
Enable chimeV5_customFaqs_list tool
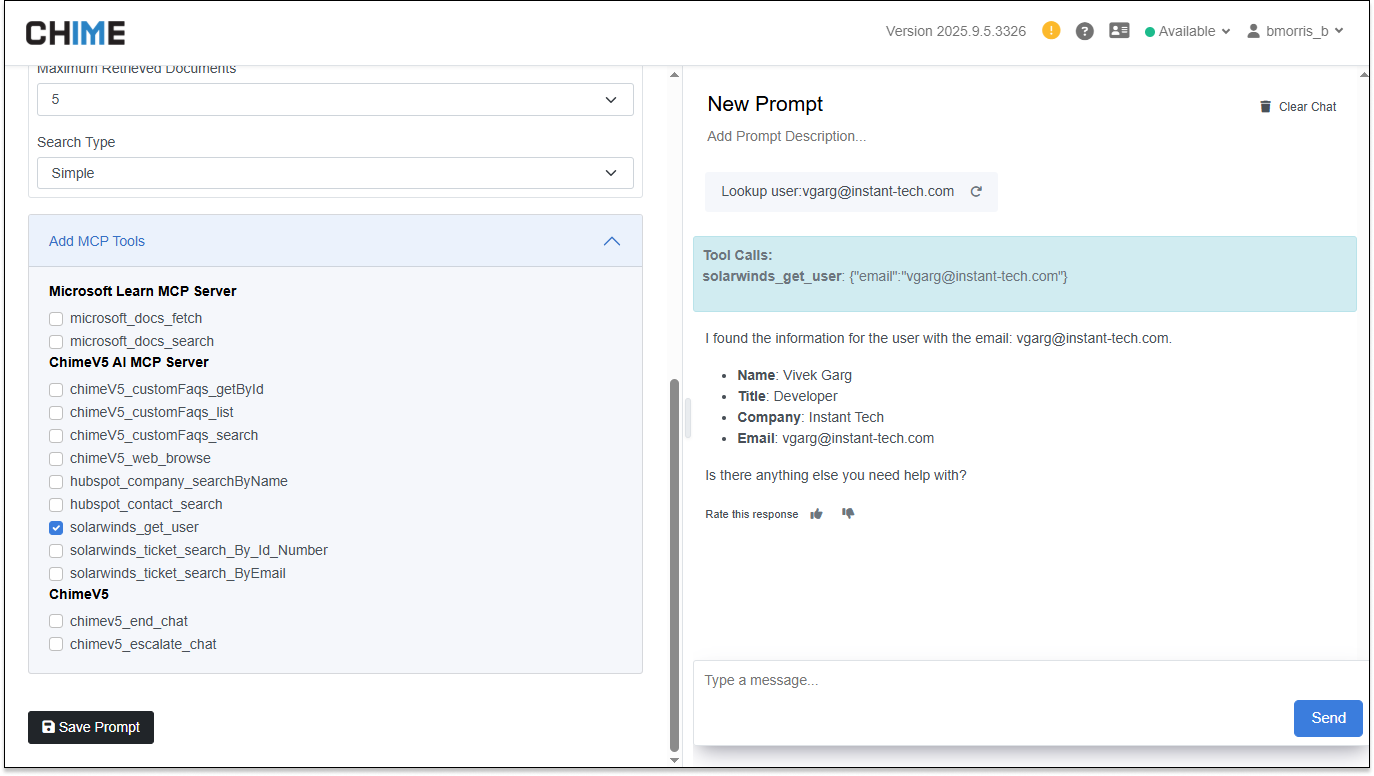click(x=56, y=412)
